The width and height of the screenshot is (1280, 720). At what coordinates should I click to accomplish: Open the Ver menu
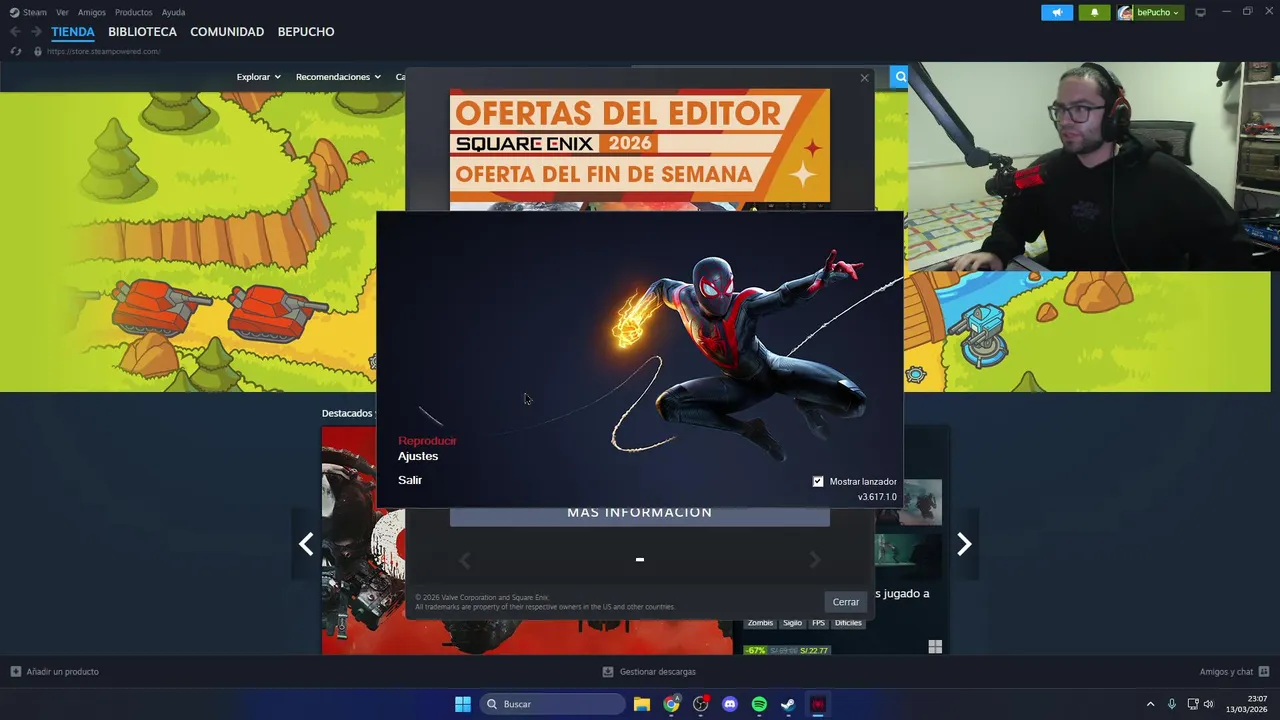[62, 12]
